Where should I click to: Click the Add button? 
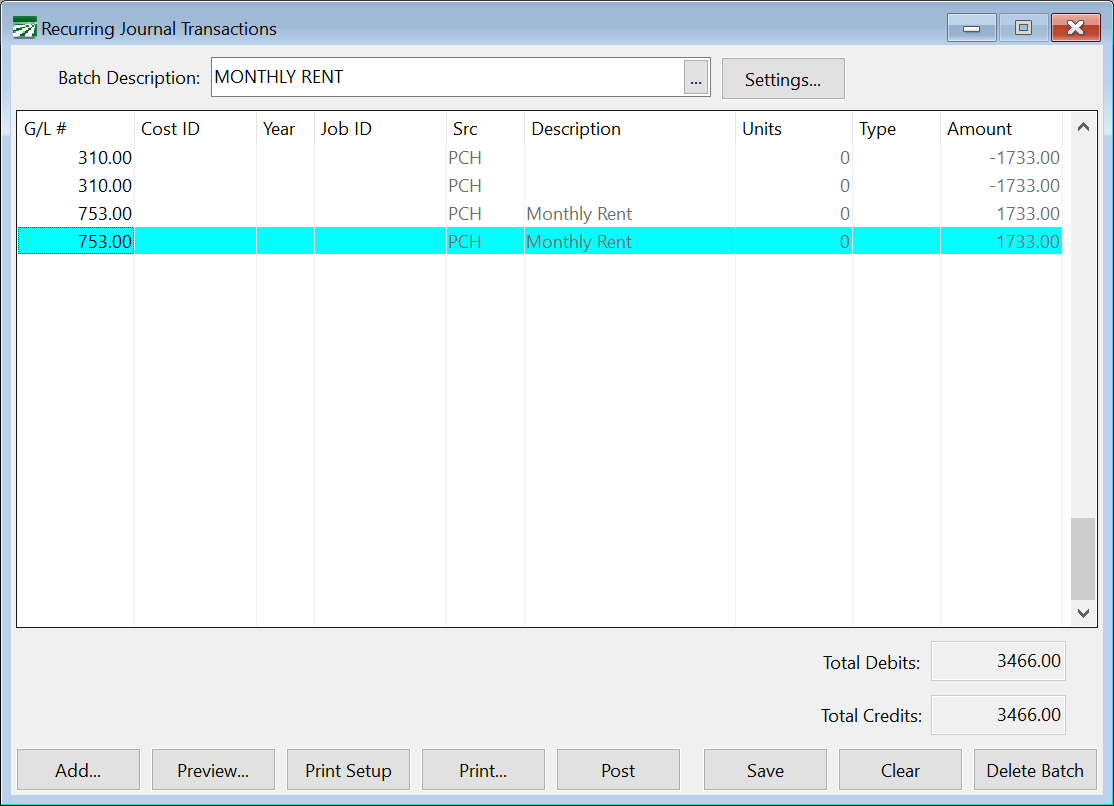(78, 770)
